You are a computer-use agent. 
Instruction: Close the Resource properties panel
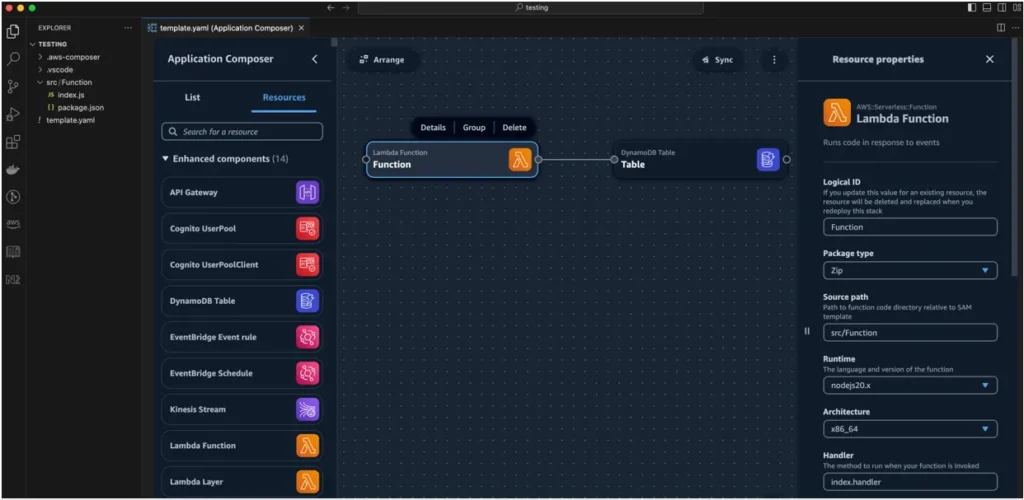click(989, 59)
